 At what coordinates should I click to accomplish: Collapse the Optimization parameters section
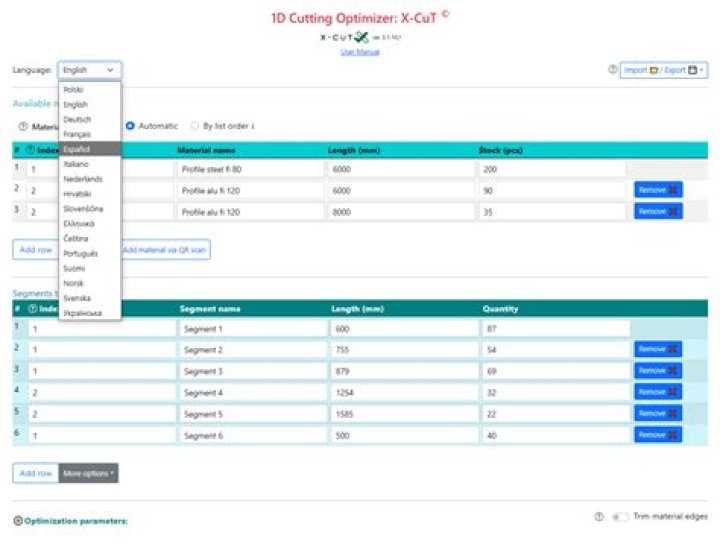(x=18, y=521)
